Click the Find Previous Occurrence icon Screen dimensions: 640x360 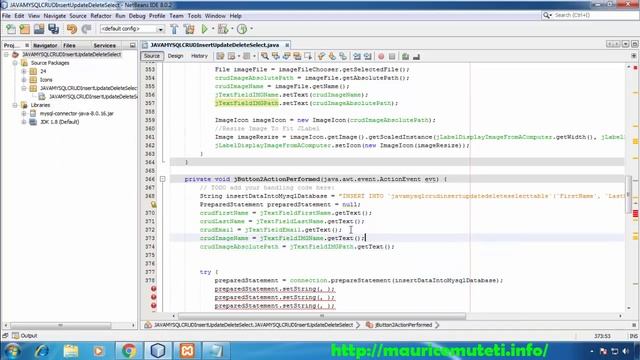[x=276, y=56]
